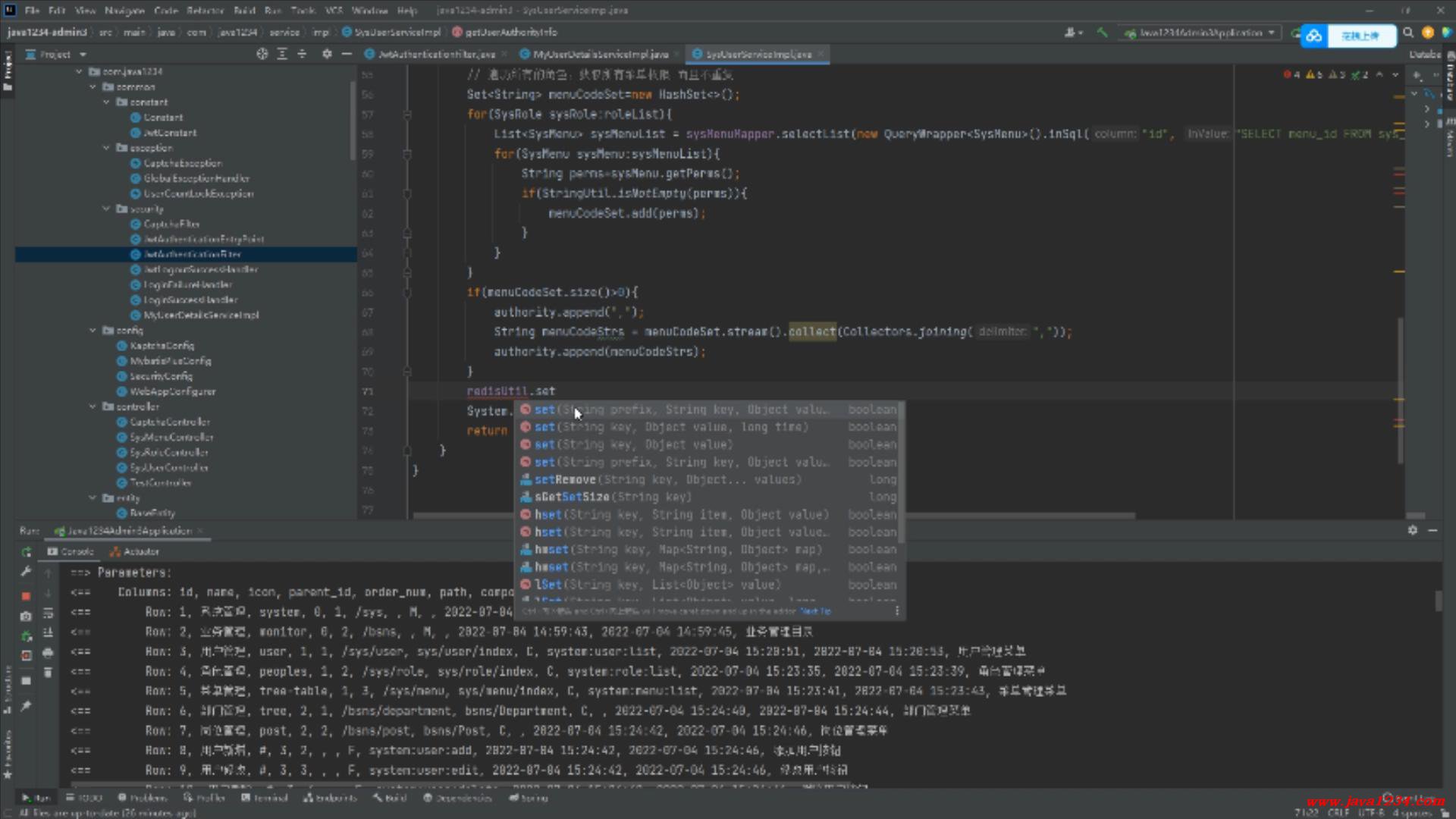Open the Code menu
This screenshot has width=1456, height=819.
[x=165, y=11]
